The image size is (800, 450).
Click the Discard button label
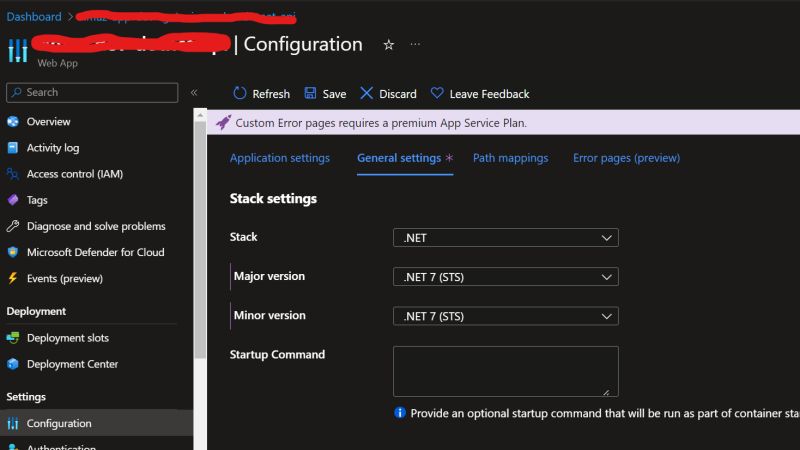[397, 94]
